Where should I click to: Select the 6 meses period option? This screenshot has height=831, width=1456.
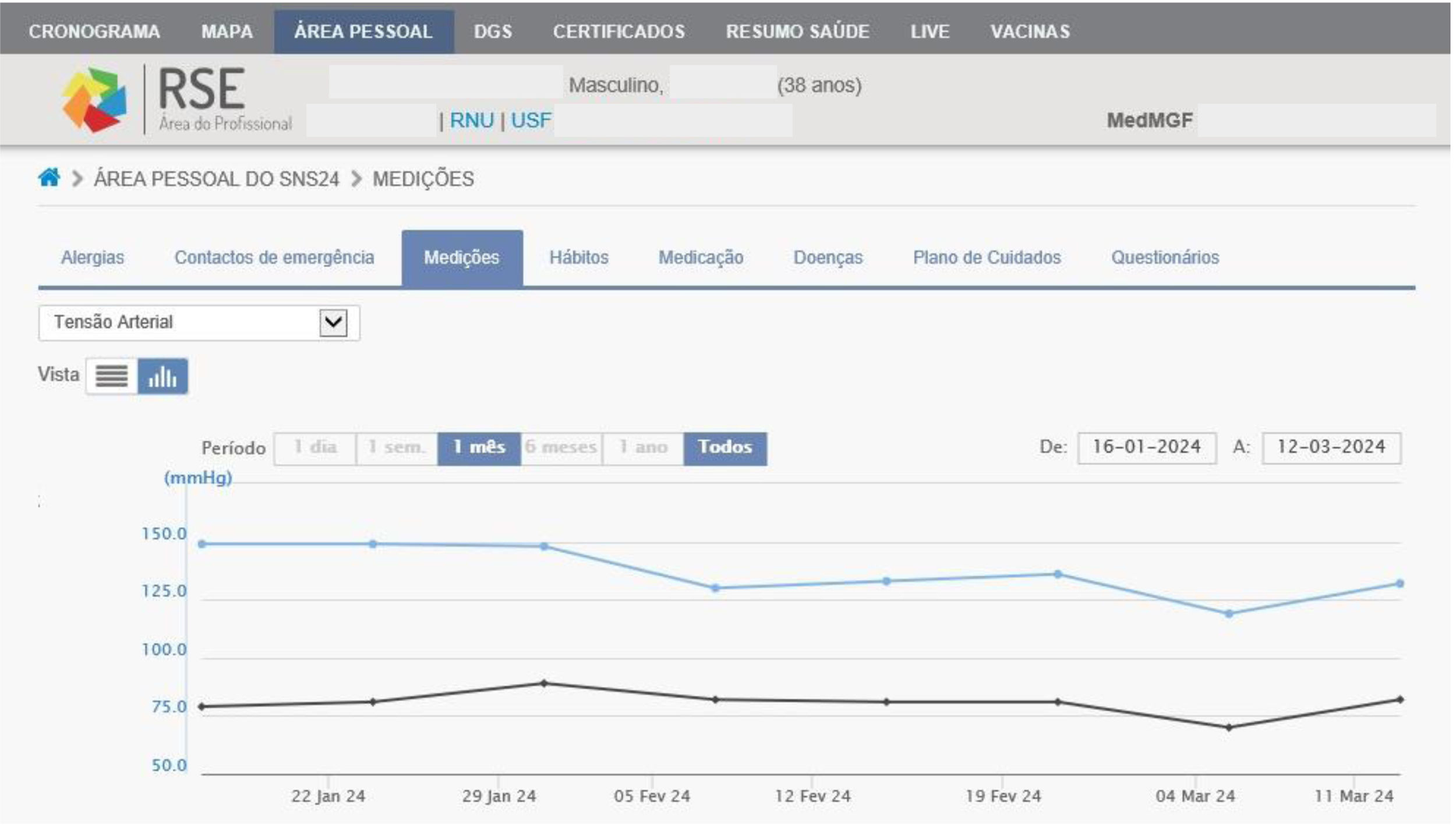click(x=561, y=448)
